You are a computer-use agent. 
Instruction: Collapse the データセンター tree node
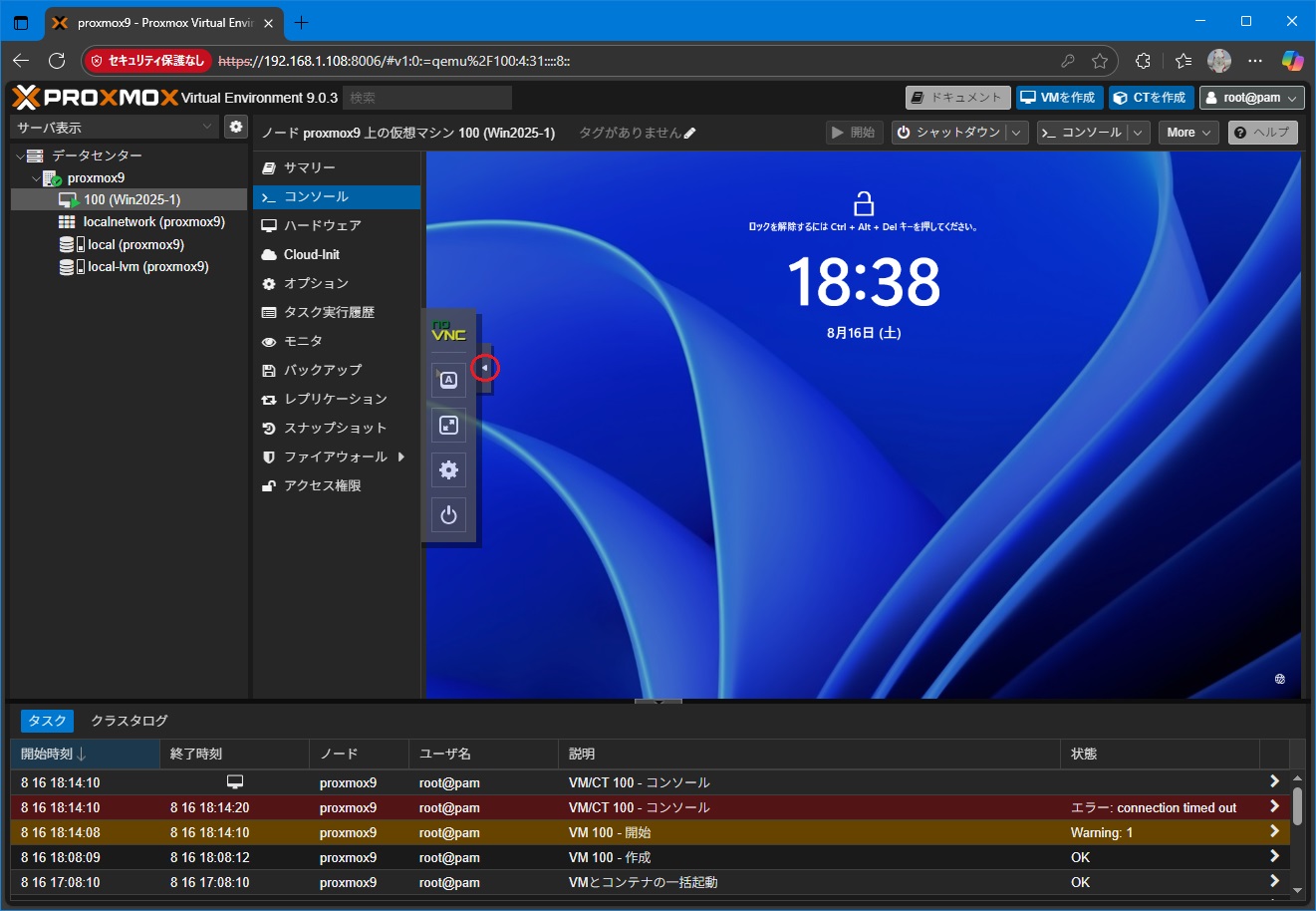pos(20,156)
